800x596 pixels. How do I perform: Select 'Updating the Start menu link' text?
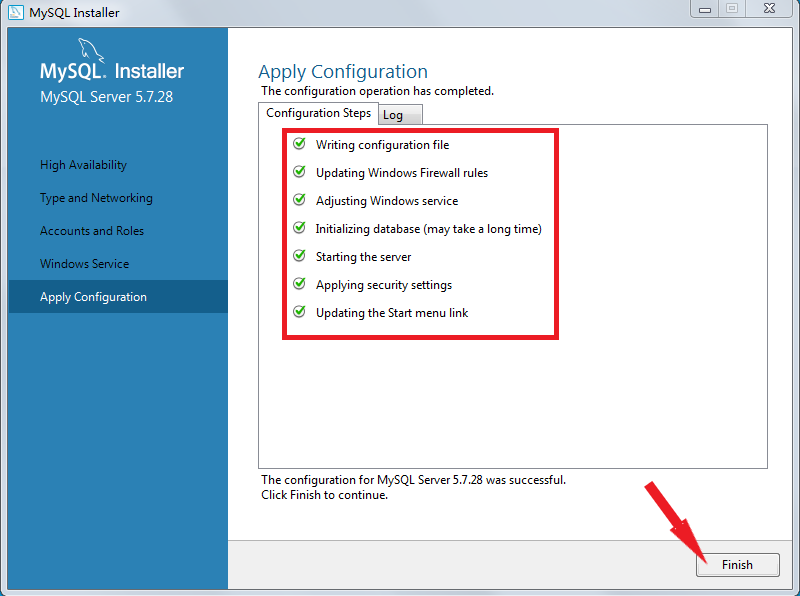tap(392, 313)
